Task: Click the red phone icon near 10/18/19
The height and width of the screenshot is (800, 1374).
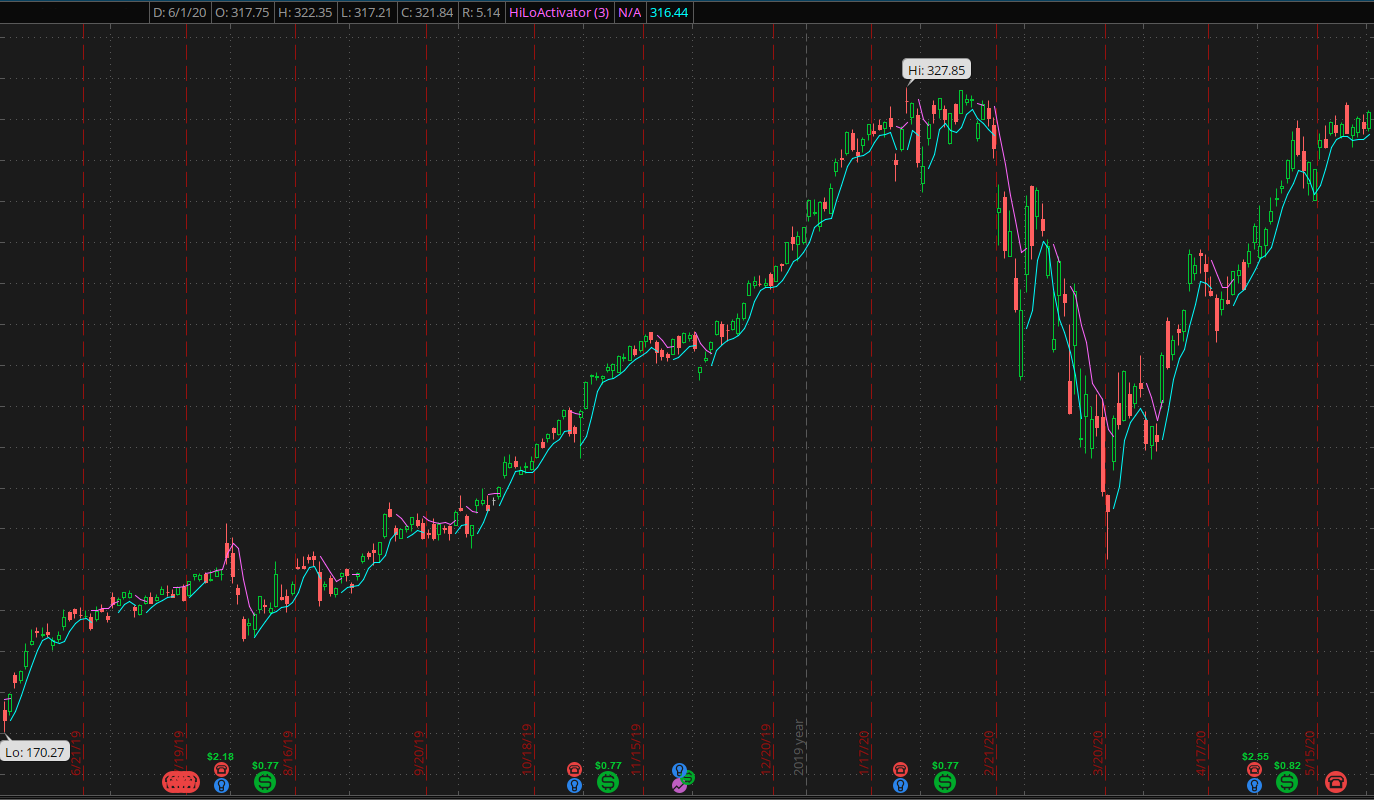Action: click(574, 769)
